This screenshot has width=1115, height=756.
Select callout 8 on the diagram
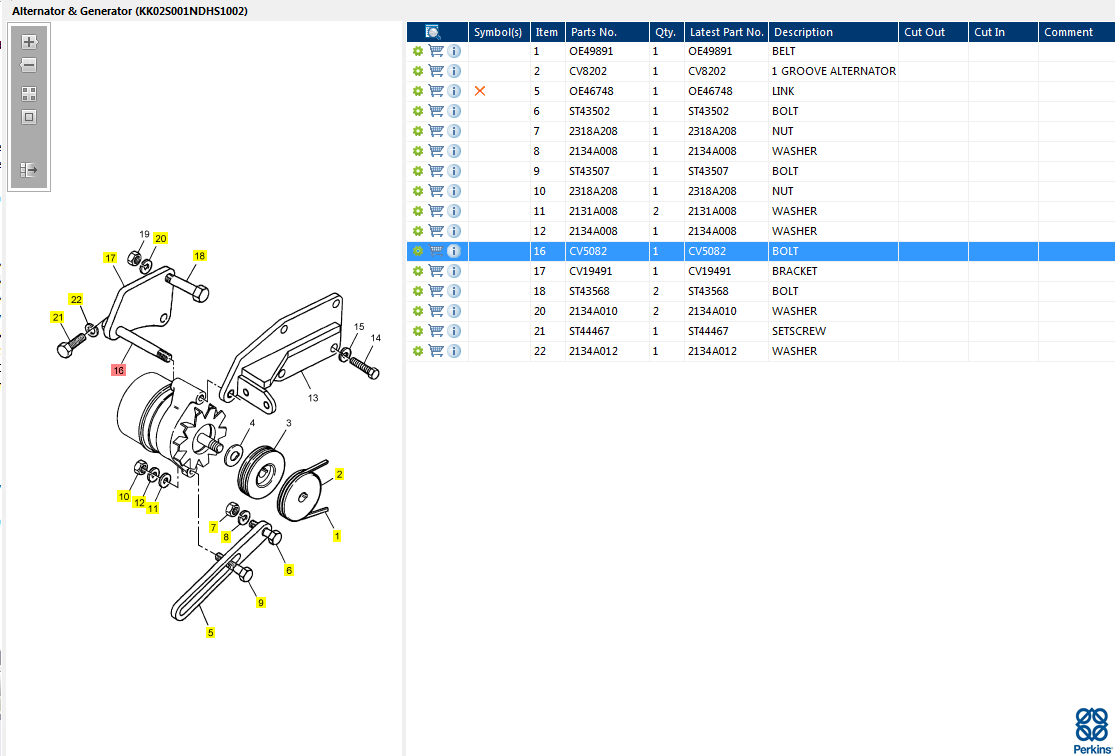click(226, 537)
